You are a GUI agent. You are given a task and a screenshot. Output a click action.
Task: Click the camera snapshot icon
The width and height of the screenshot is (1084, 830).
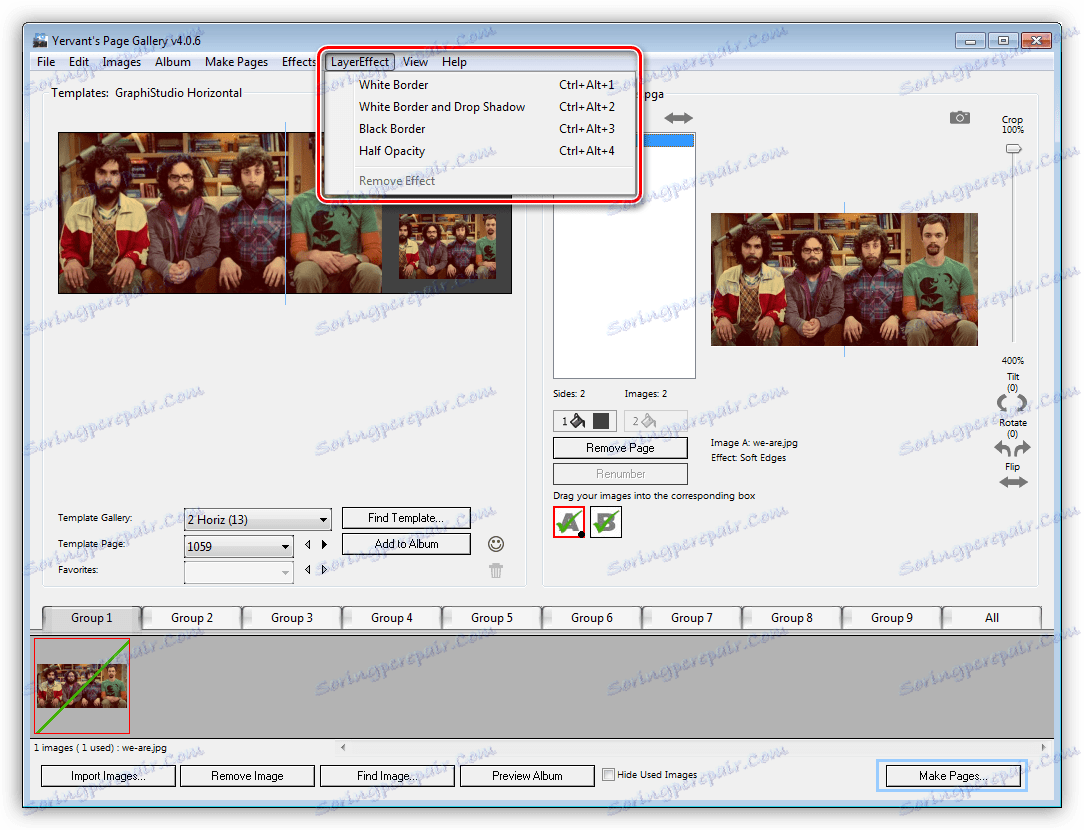click(x=960, y=117)
